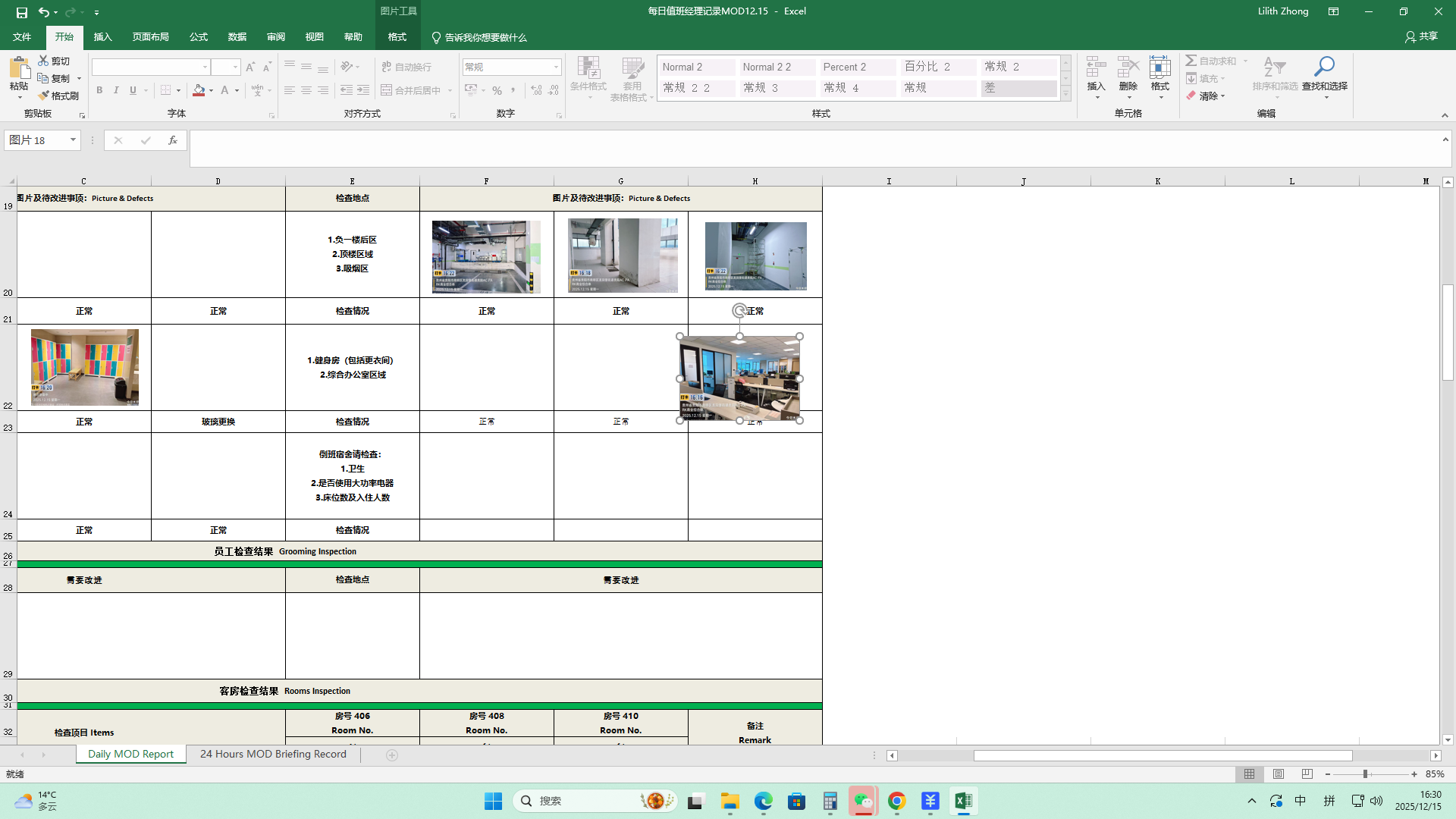Select the colorful lockers picture thumbnail
This screenshot has height=819, width=1456.
pos(85,367)
